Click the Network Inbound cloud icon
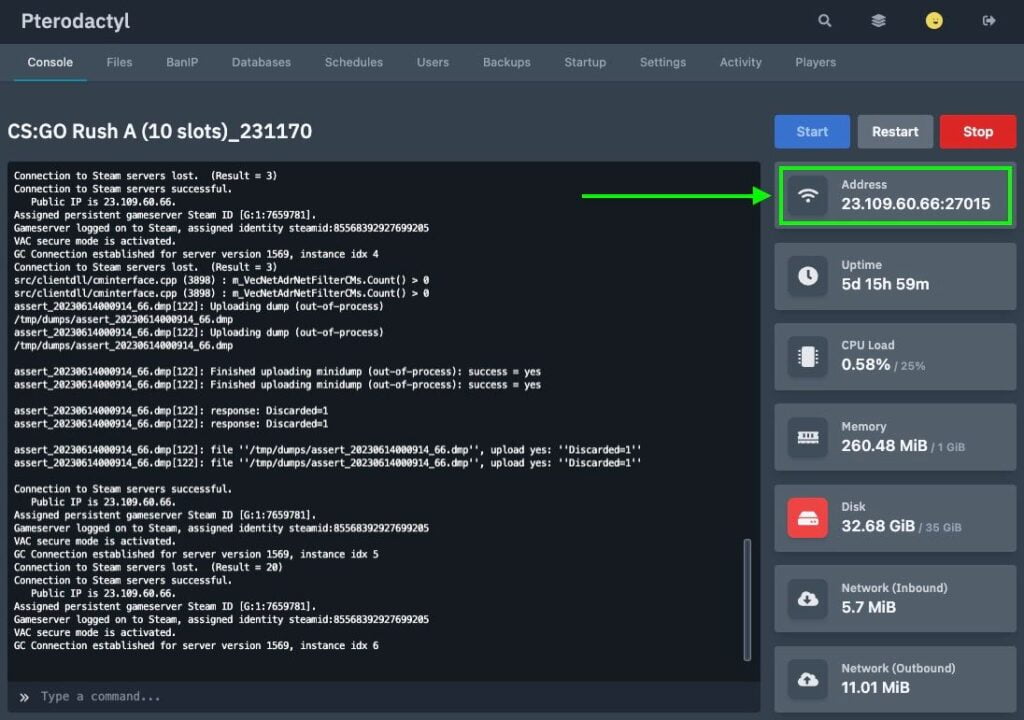The width and height of the screenshot is (1024, 720). 808,598
